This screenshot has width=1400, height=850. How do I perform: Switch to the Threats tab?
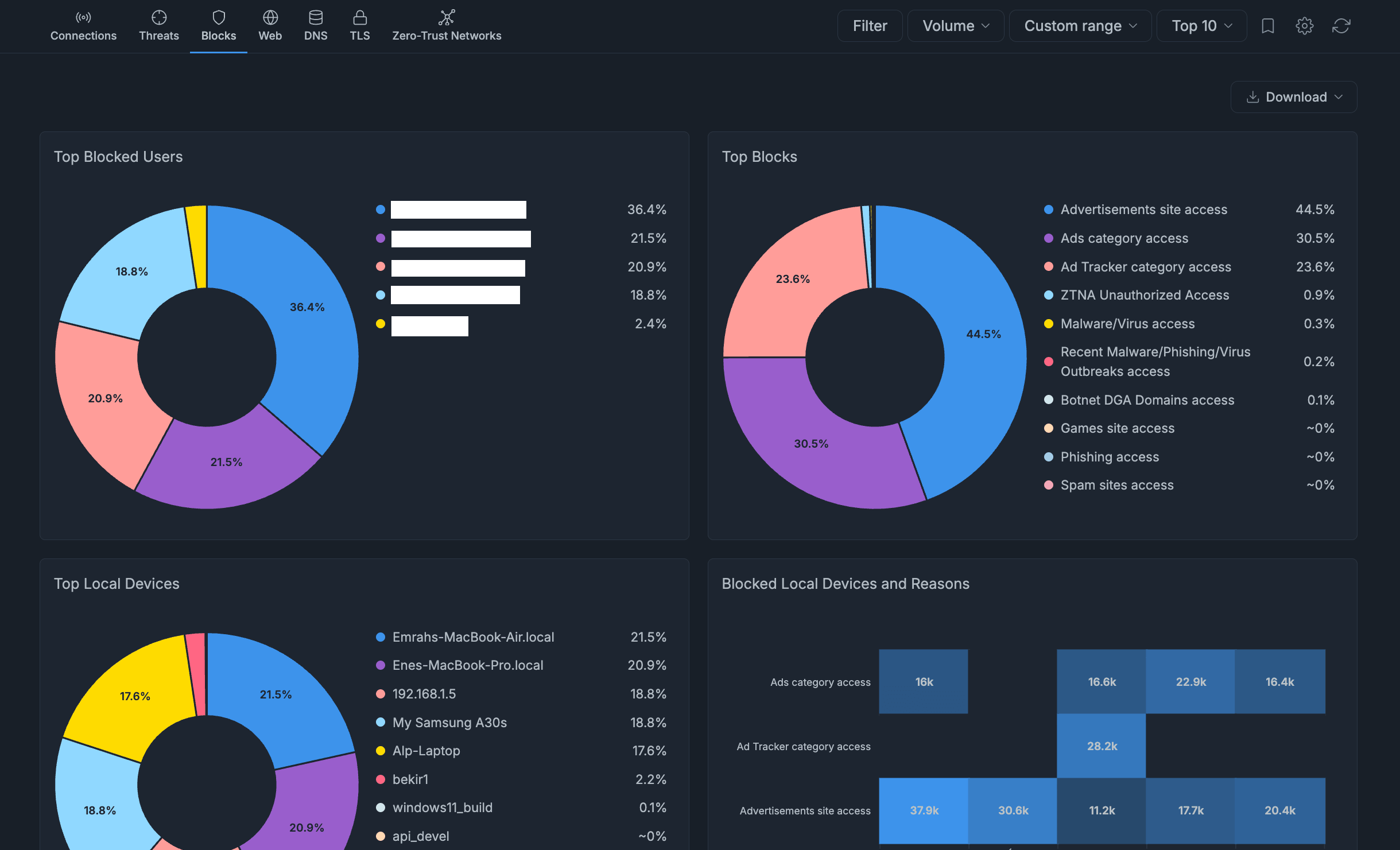click(x=159, y=26)
